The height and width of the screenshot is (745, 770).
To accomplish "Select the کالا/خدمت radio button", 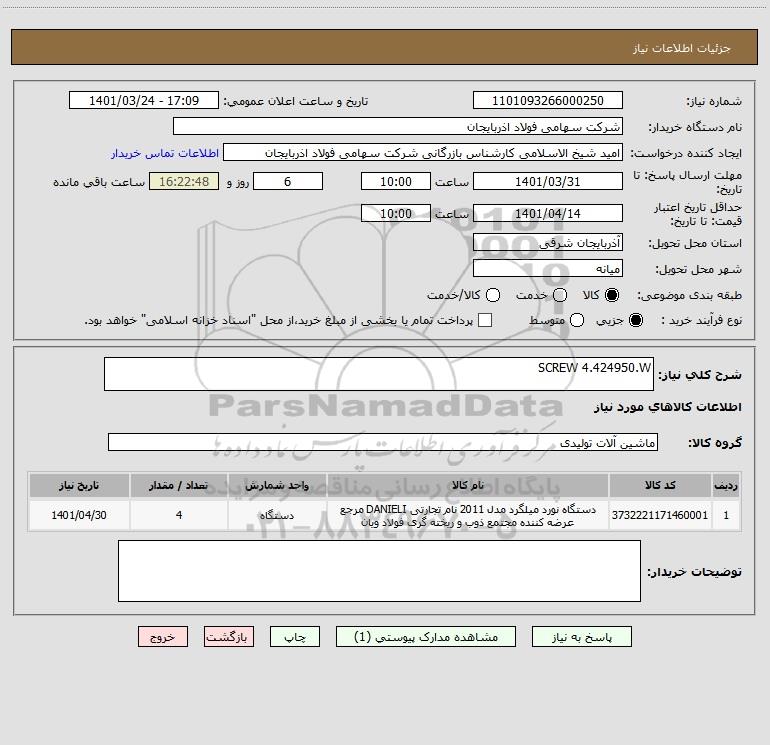I will [x=493, y=295].
